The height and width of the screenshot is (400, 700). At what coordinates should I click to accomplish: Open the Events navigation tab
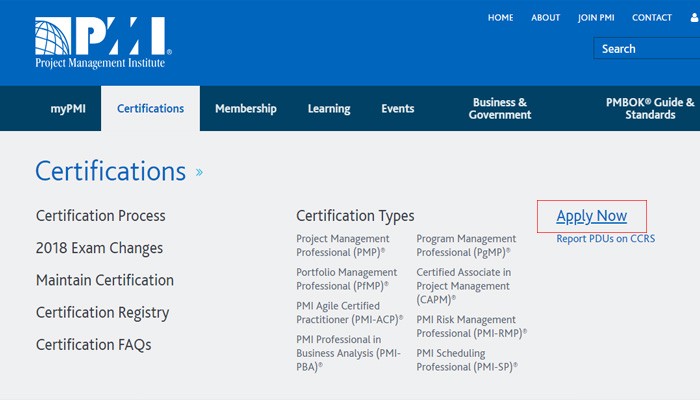point(397,108)
